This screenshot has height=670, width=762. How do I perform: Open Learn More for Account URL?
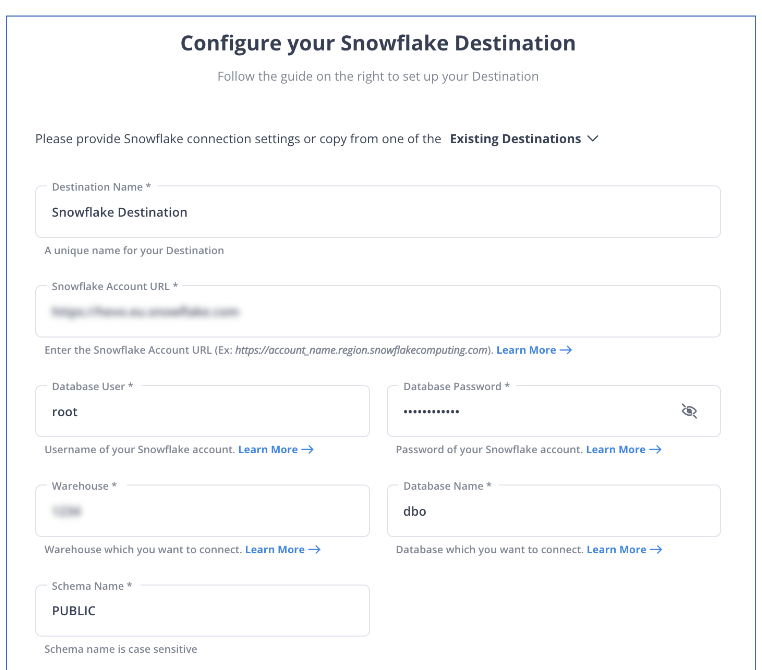(x=526, y=350)
